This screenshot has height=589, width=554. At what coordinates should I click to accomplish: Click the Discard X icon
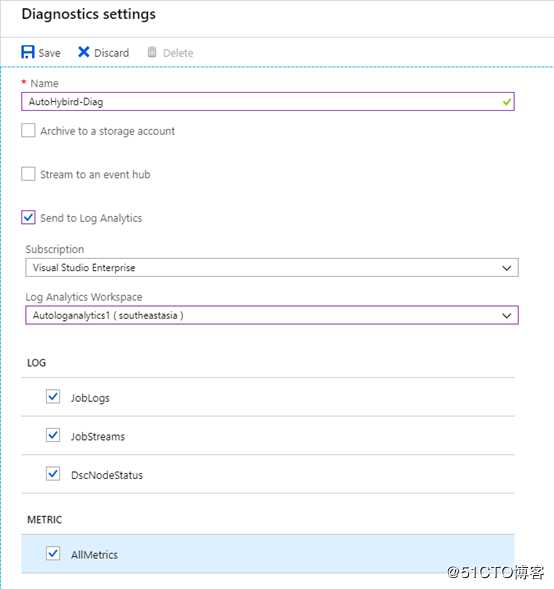83,52
